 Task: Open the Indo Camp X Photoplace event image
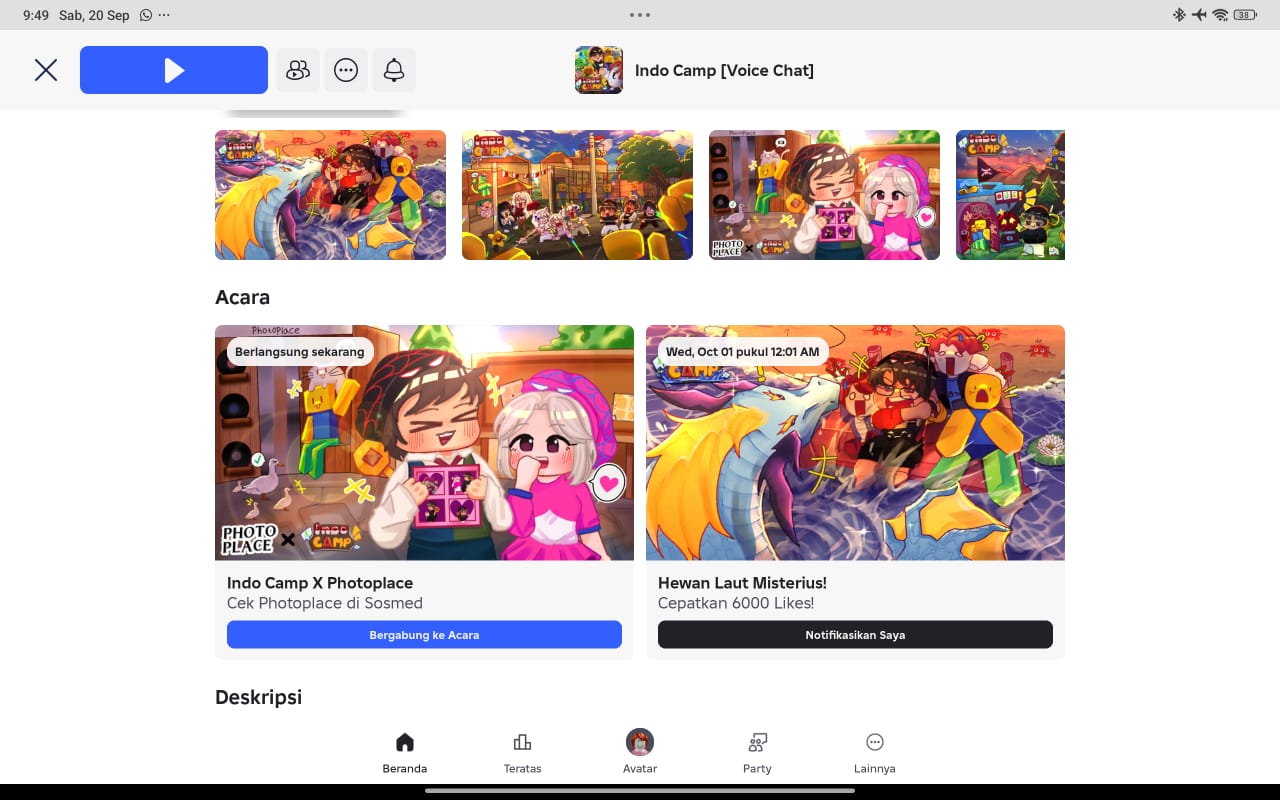(424, 442)
